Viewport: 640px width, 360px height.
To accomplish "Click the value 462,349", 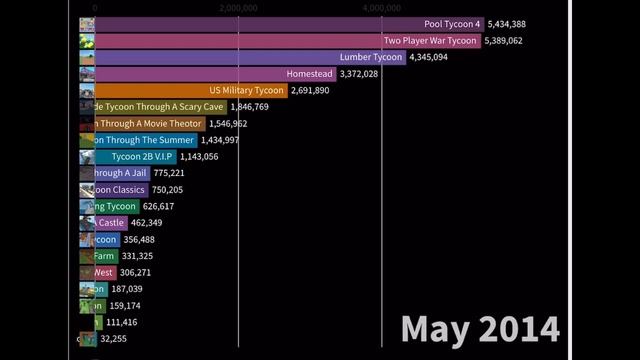I will (147, 223).
